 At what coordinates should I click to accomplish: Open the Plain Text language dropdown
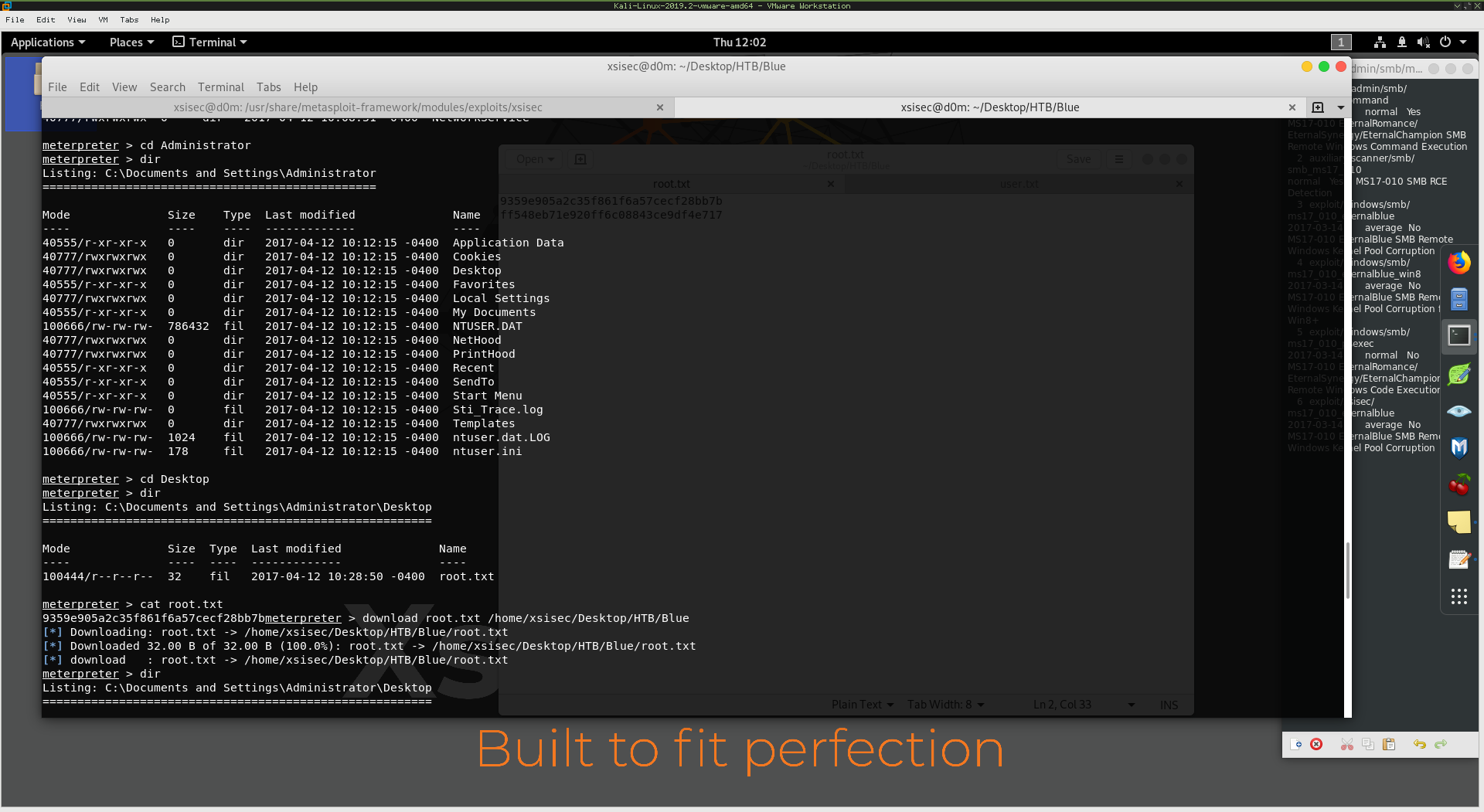(x=863, y=705)
